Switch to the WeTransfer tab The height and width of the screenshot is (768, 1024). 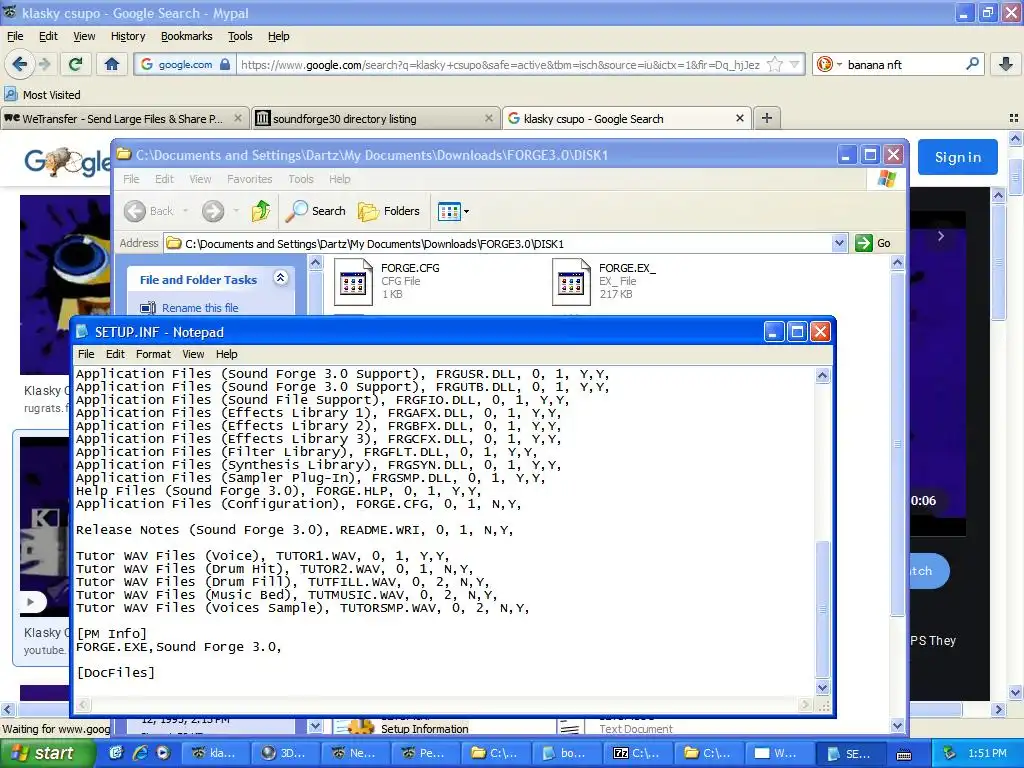click(124, 118)
